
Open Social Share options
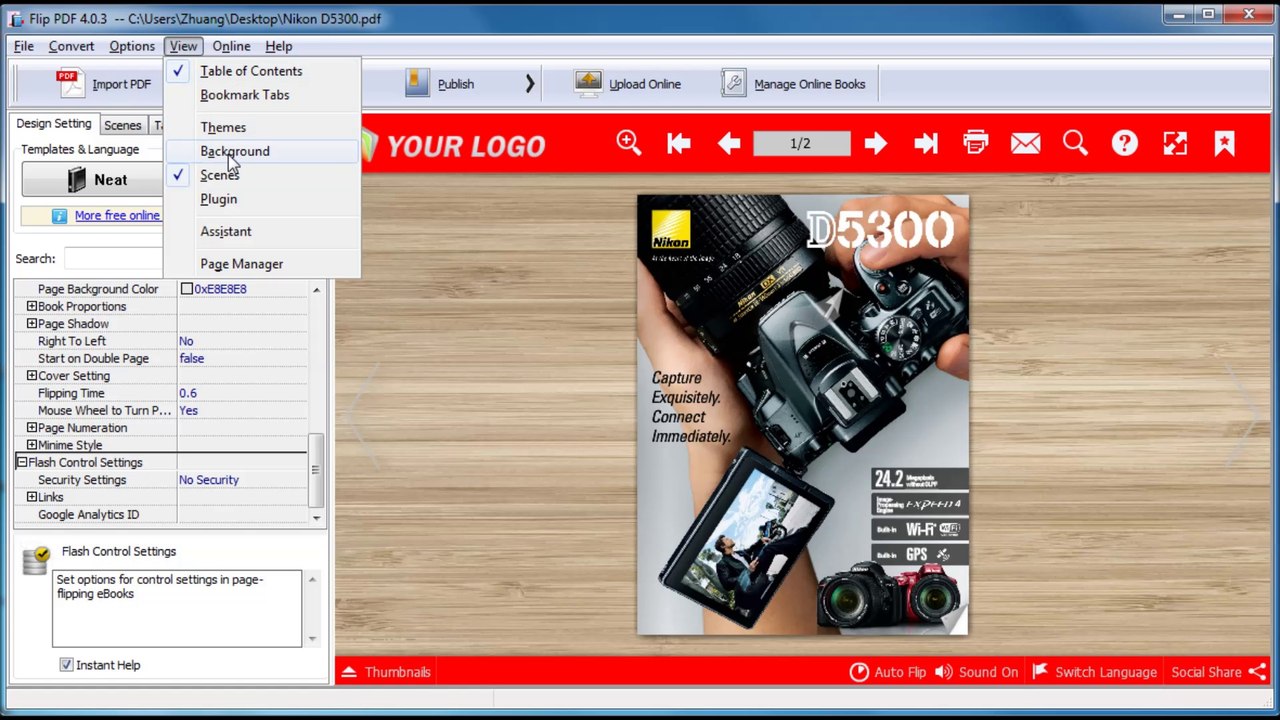tap(1218, 672)
